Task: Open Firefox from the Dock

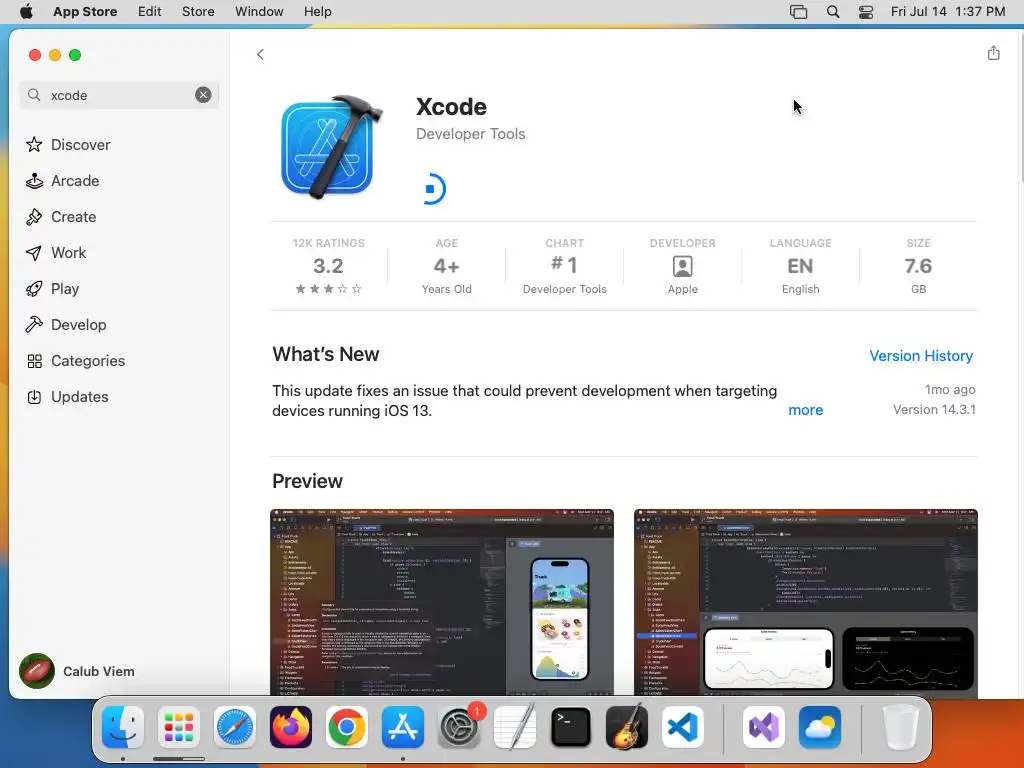Action: [291, 726]
